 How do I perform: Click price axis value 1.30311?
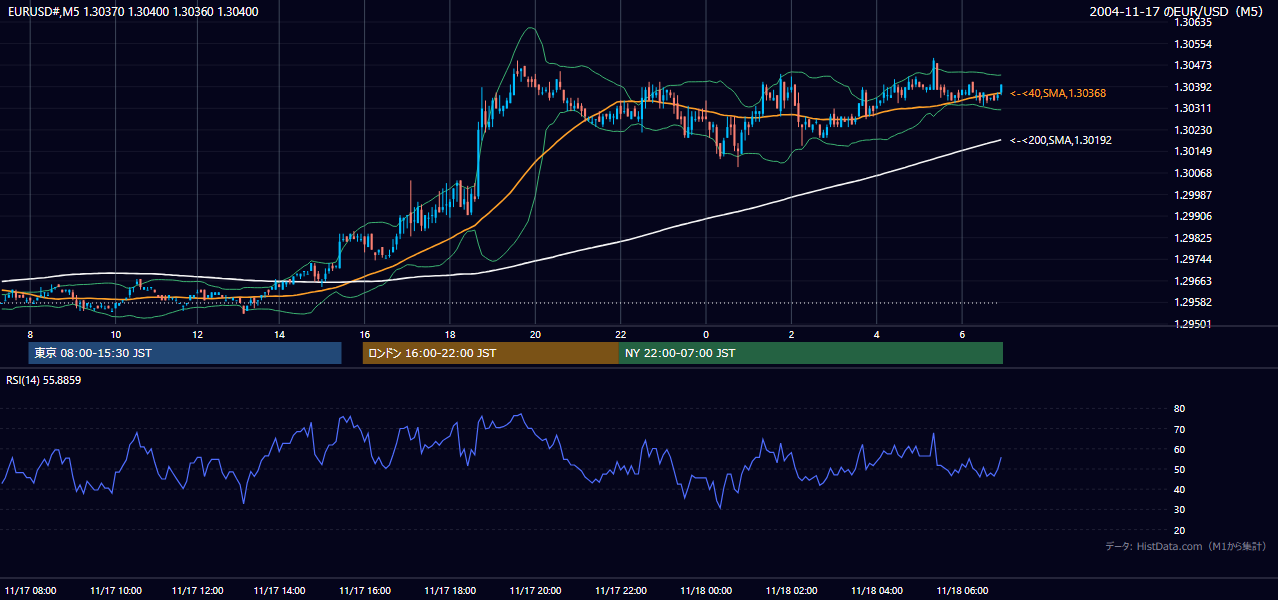1193,108
